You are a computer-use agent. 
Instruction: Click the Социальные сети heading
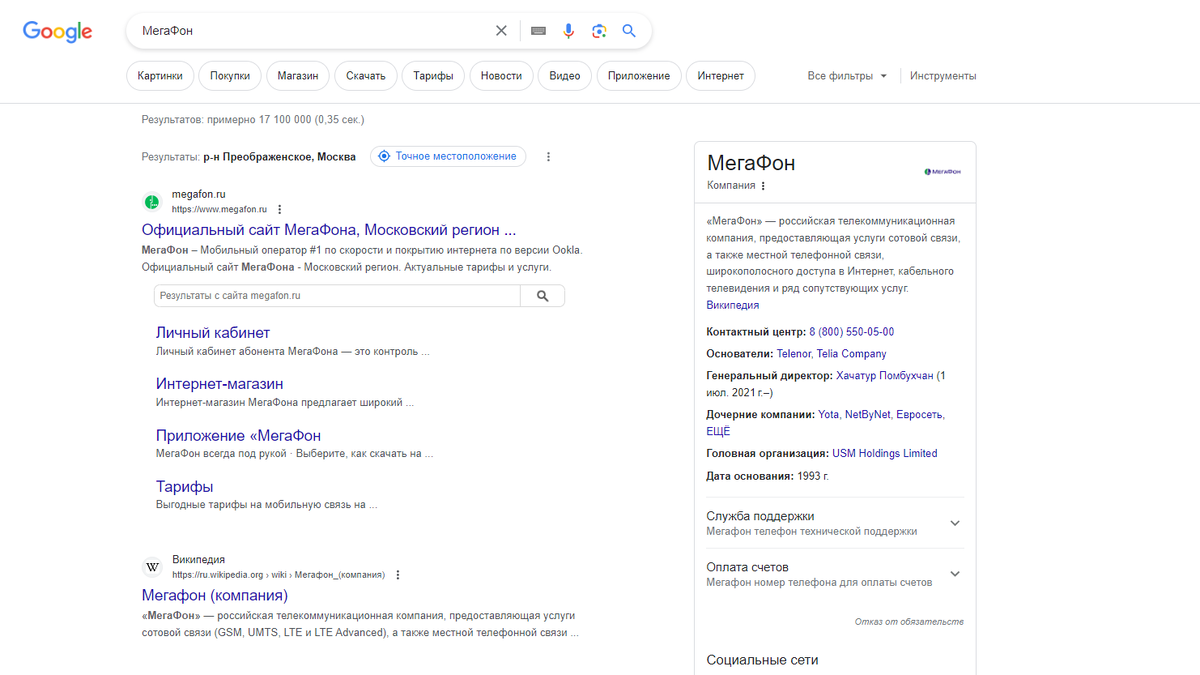tap(762, 660)
